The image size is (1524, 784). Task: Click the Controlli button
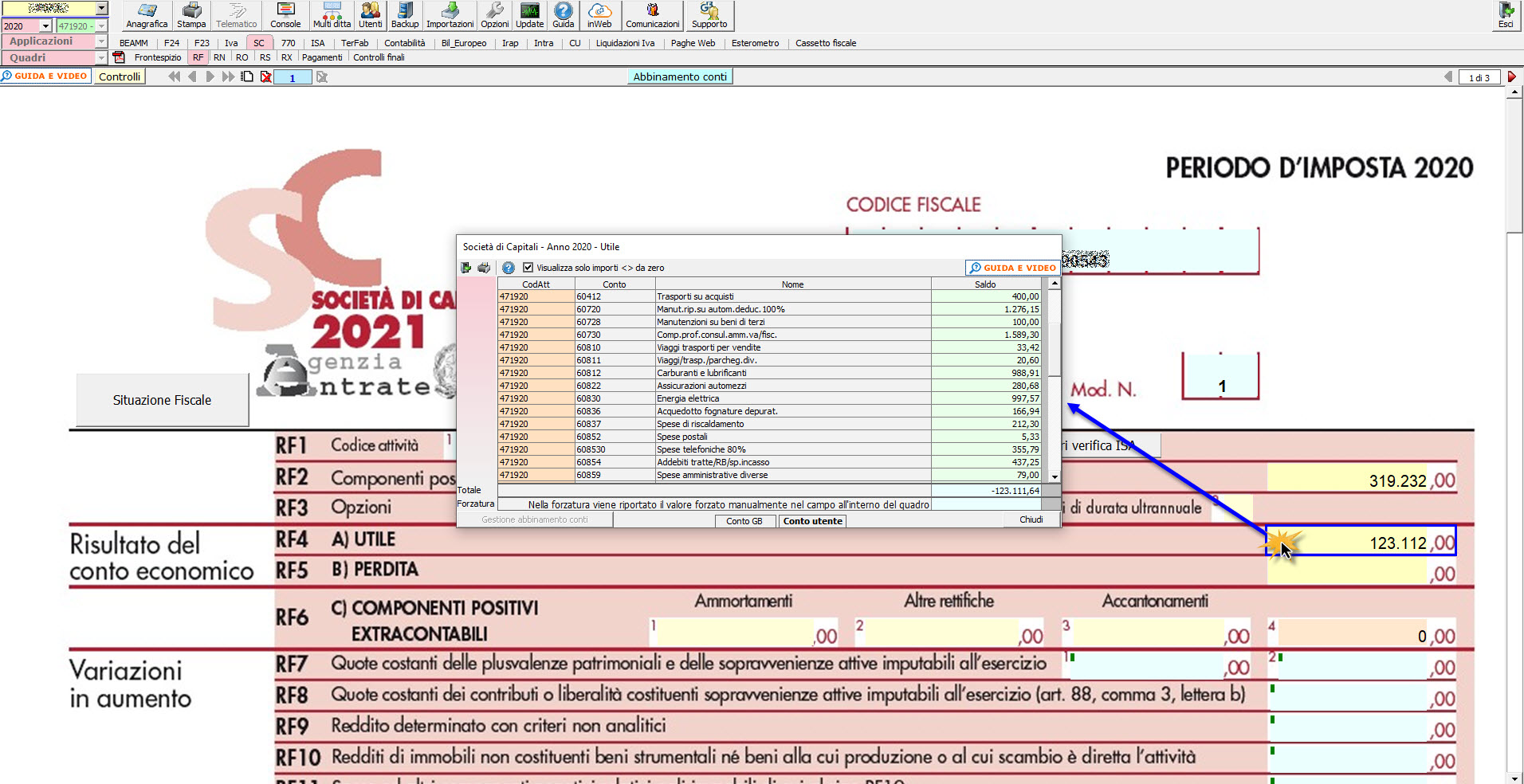click(x=120, y=76)
